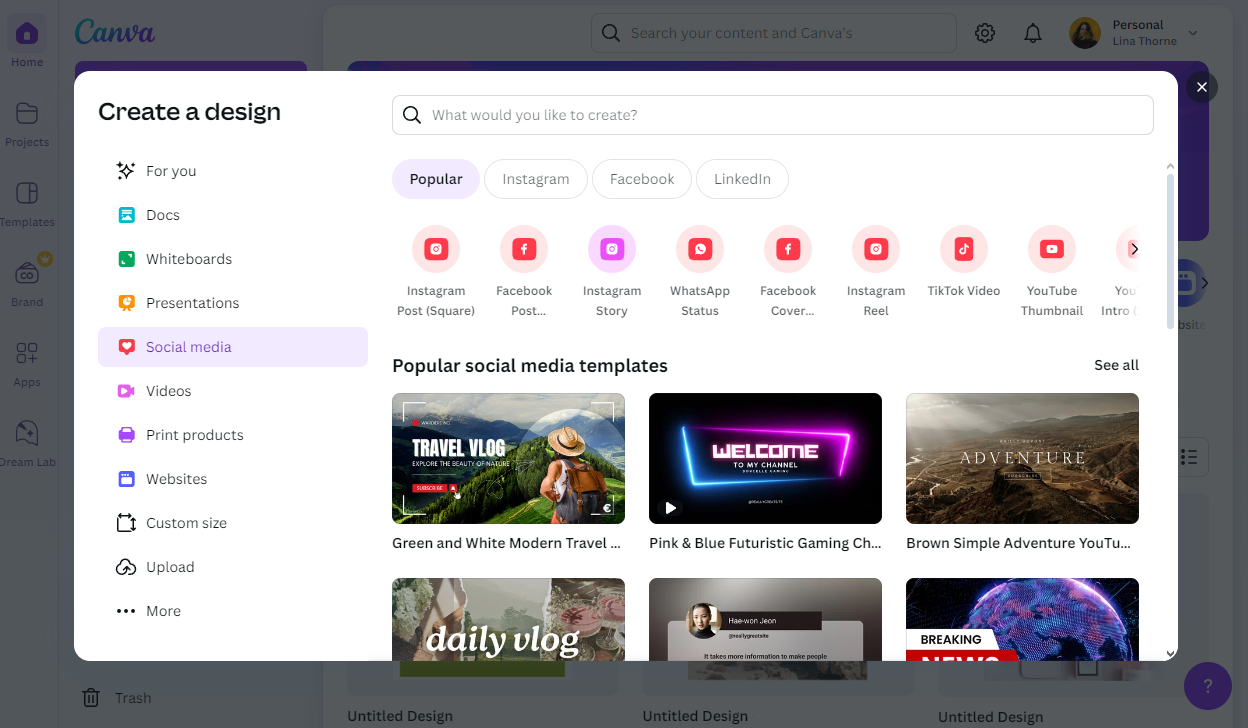The image size is (1248, 728).
Task: Choose TikTok Video design type
Action: (964, 261)
